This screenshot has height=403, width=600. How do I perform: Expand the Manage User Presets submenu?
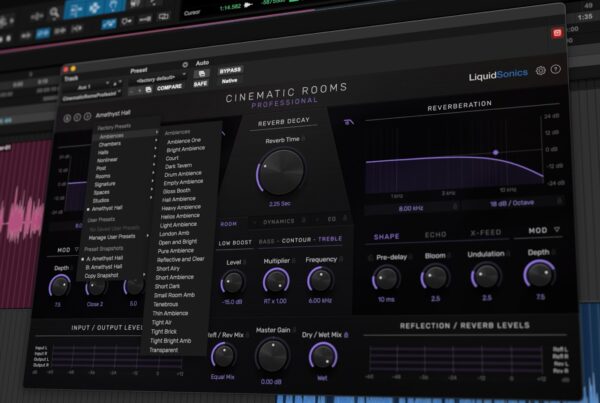click(x=148, y=235)
